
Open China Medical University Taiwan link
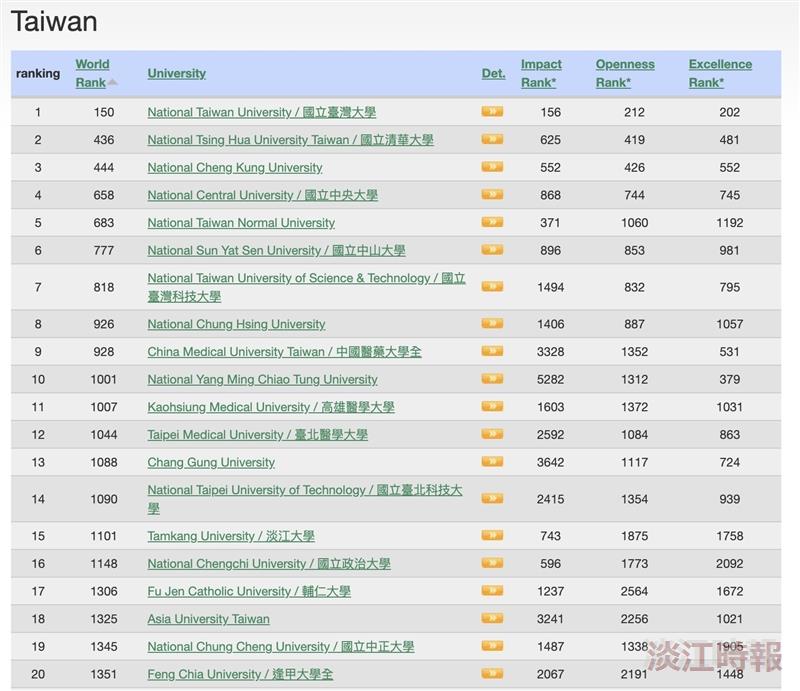coord(284,352)
